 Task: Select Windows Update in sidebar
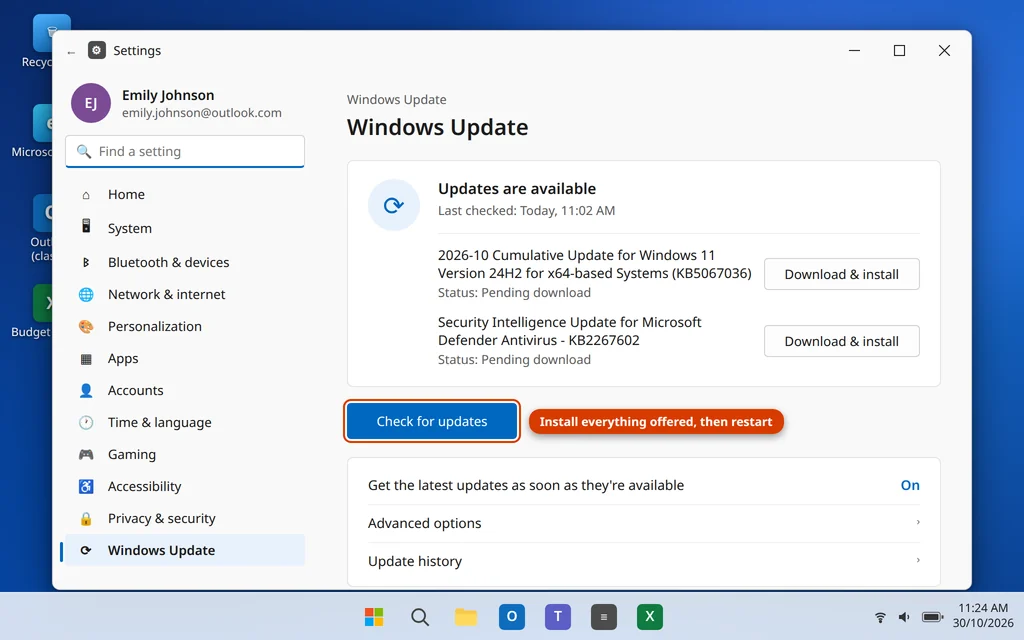coord(185,551)
